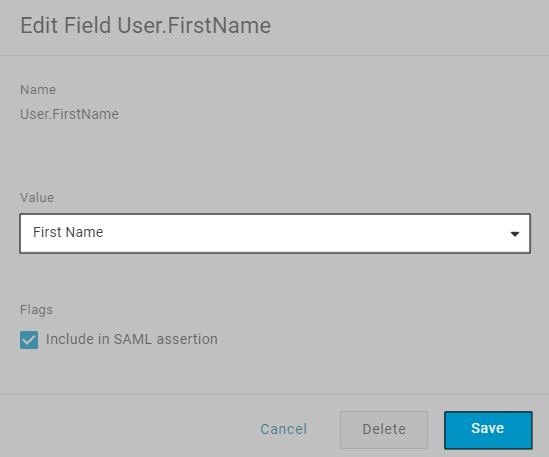The image size is (549, 457).
Task: Click the blue Save button
Action: (x=488, y=430)
